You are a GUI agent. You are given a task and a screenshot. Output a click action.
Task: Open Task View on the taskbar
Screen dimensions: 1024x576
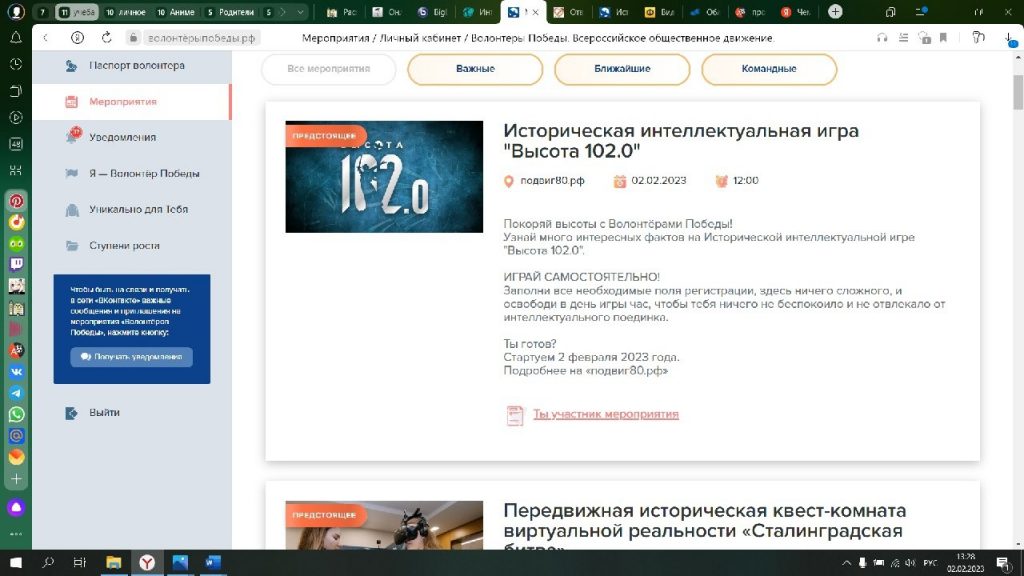80,562
